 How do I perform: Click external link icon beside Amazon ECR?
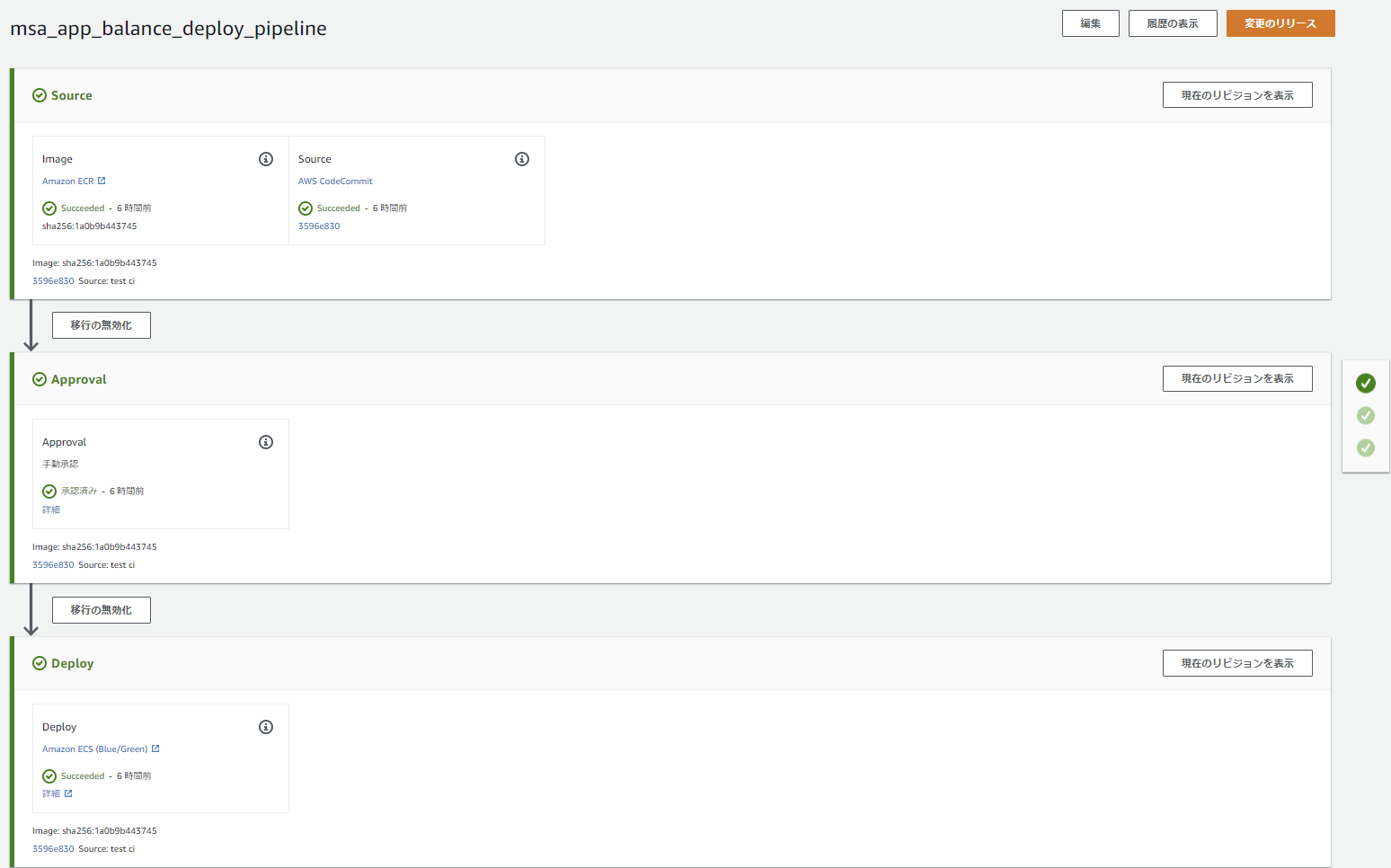(102, 181)
